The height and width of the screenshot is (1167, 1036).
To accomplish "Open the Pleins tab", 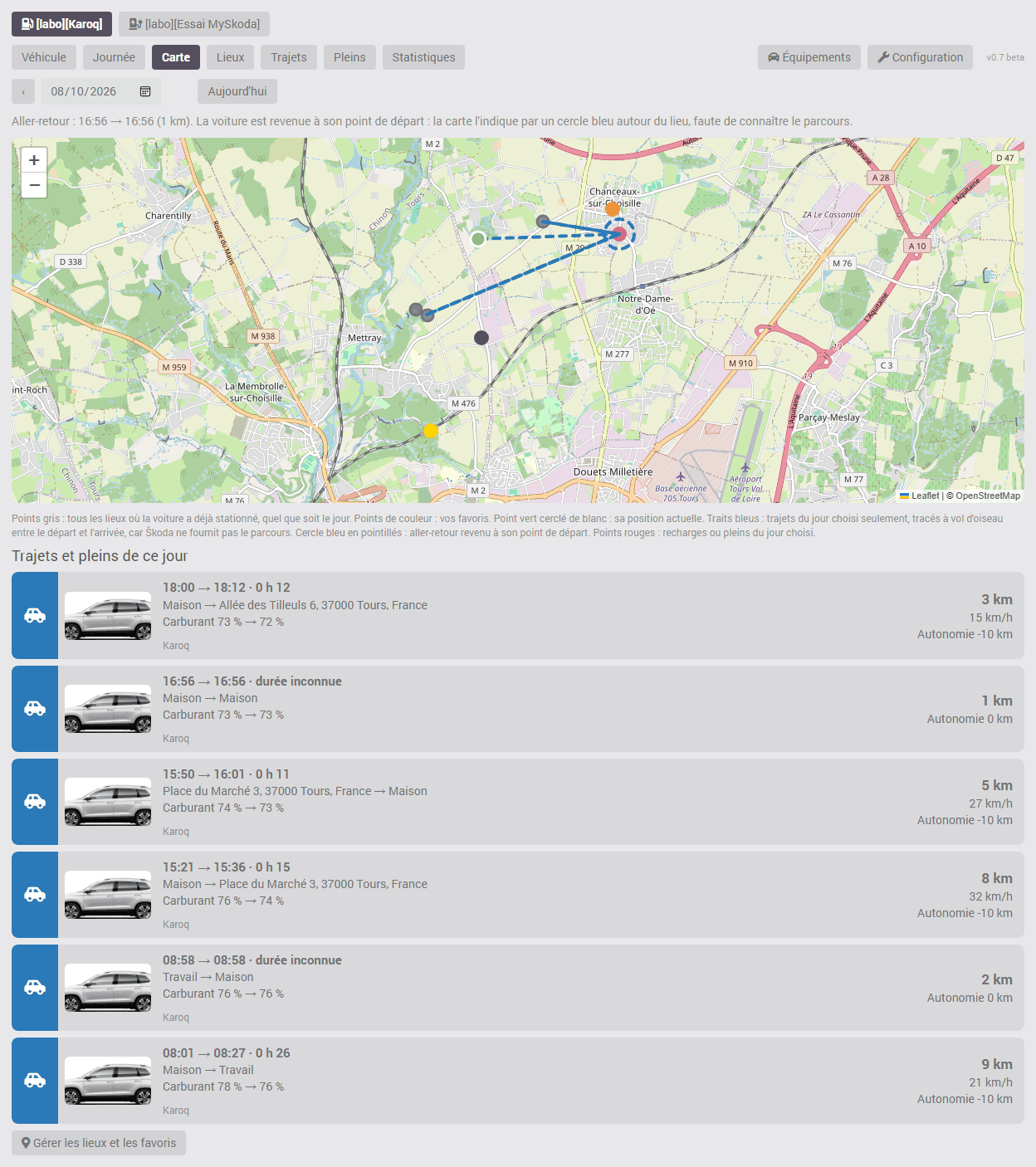I will click(349, 57).
